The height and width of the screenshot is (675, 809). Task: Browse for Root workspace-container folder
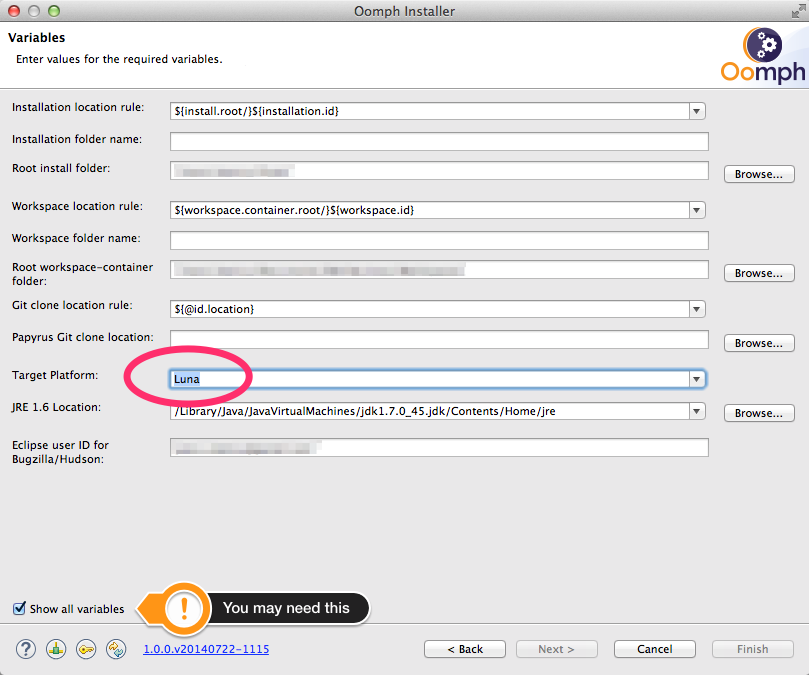[759, 273]
